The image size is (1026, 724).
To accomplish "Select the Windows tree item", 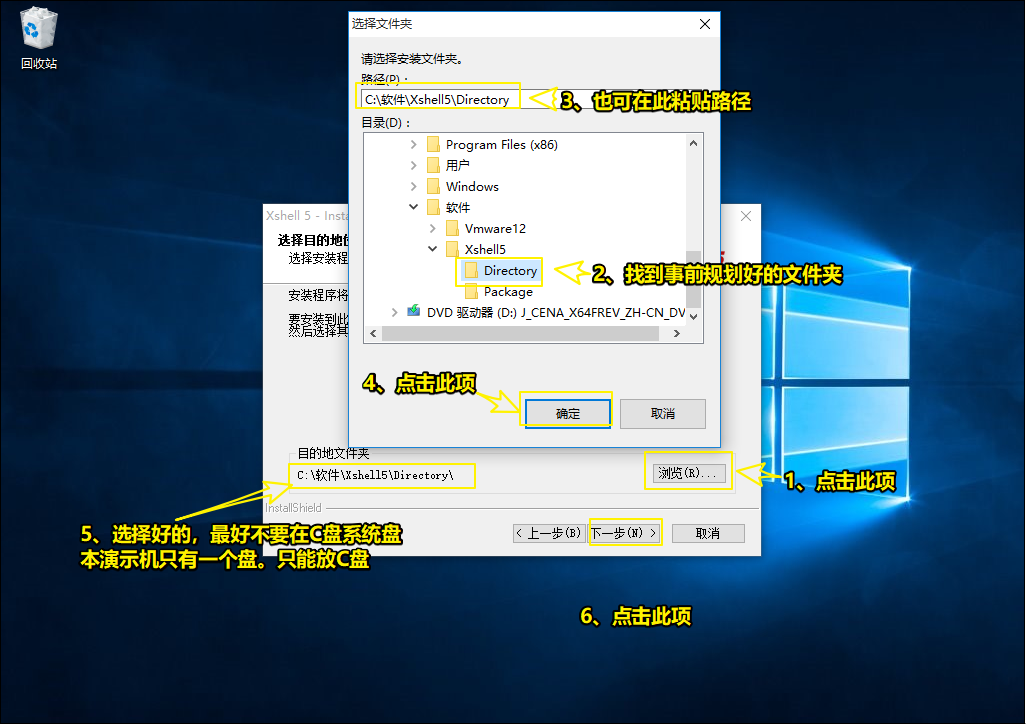I will click(x=472, y=187).
